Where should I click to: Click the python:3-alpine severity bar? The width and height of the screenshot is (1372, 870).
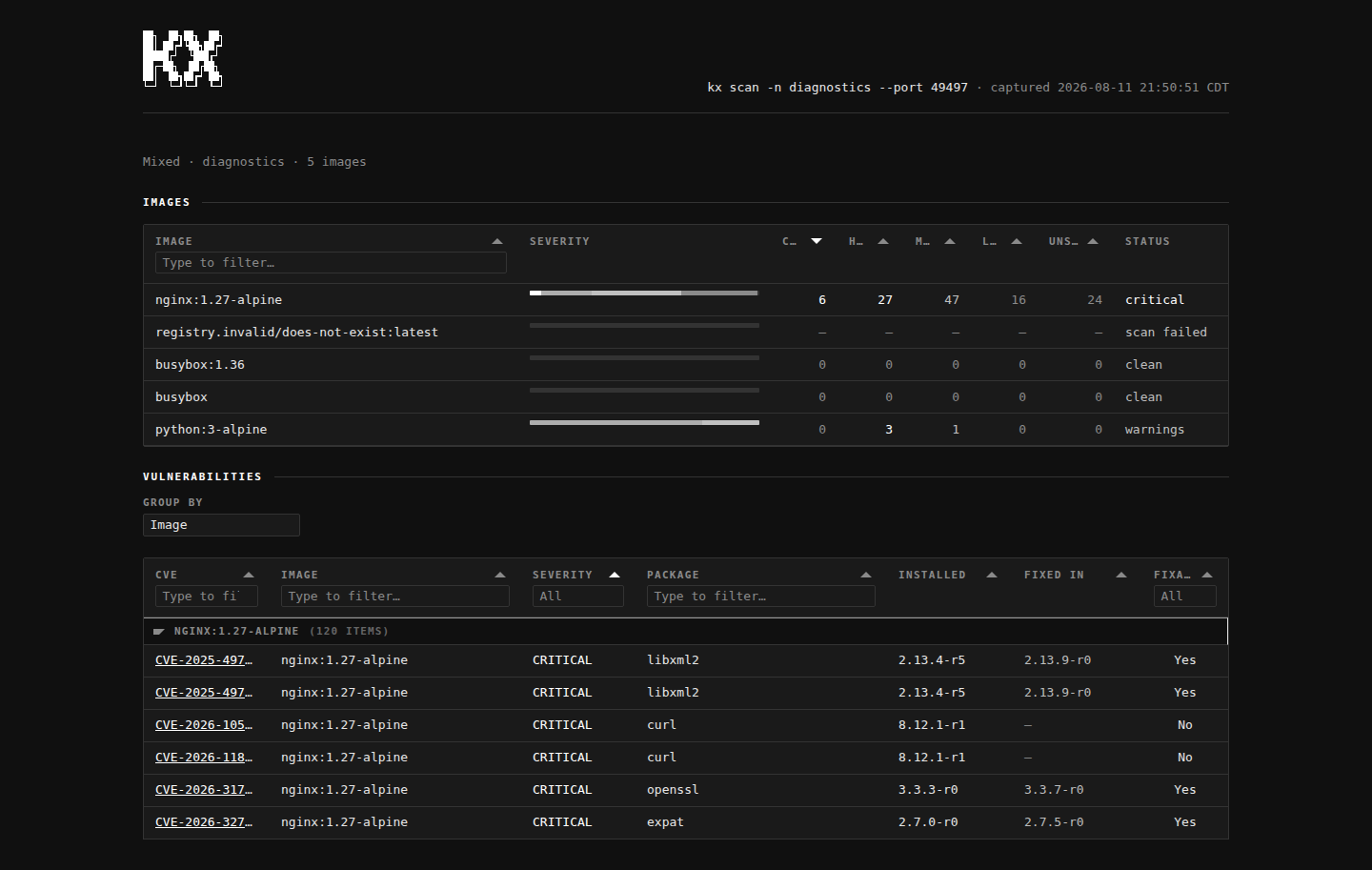[x=644, y=422]
